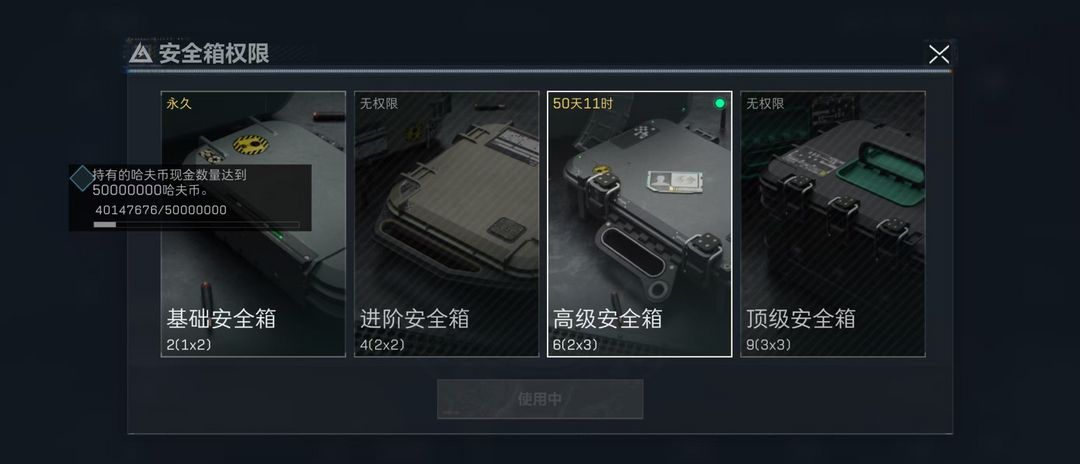The width and height of the screenshot is (1080, 464).
Task: Select the 顶级安全箱 card title
Action: coord(801,319)
